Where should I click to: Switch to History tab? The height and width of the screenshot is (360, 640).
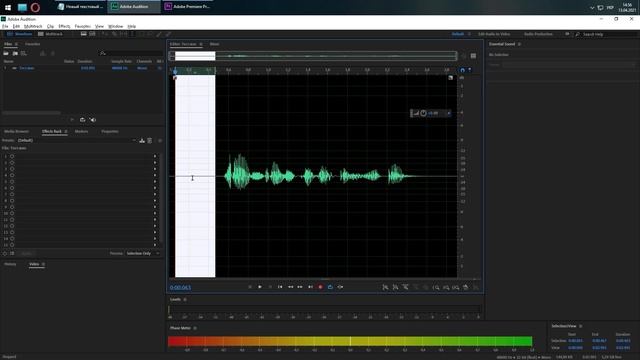click(10, 264)
